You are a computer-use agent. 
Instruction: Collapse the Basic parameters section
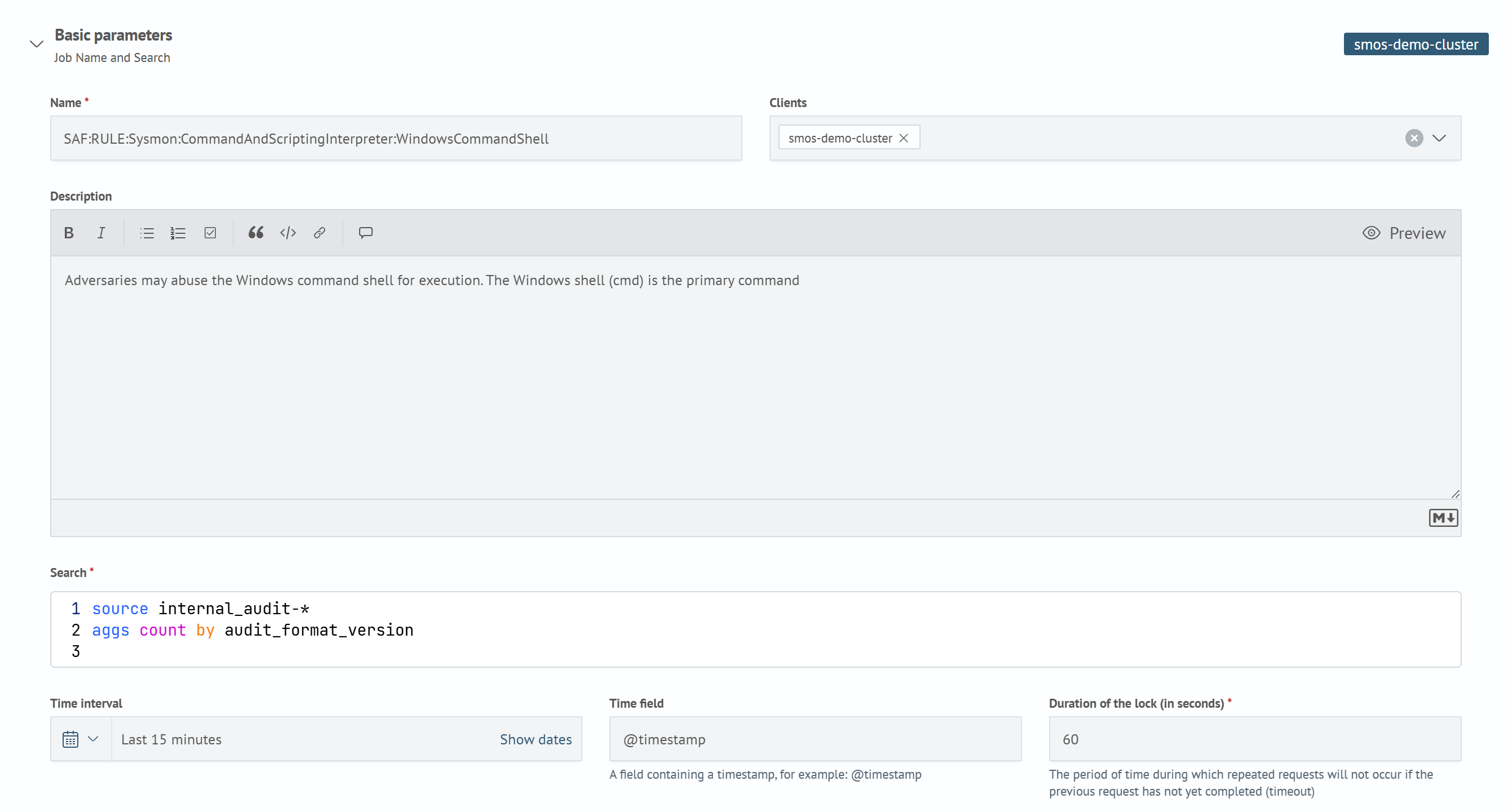(36, 44)
